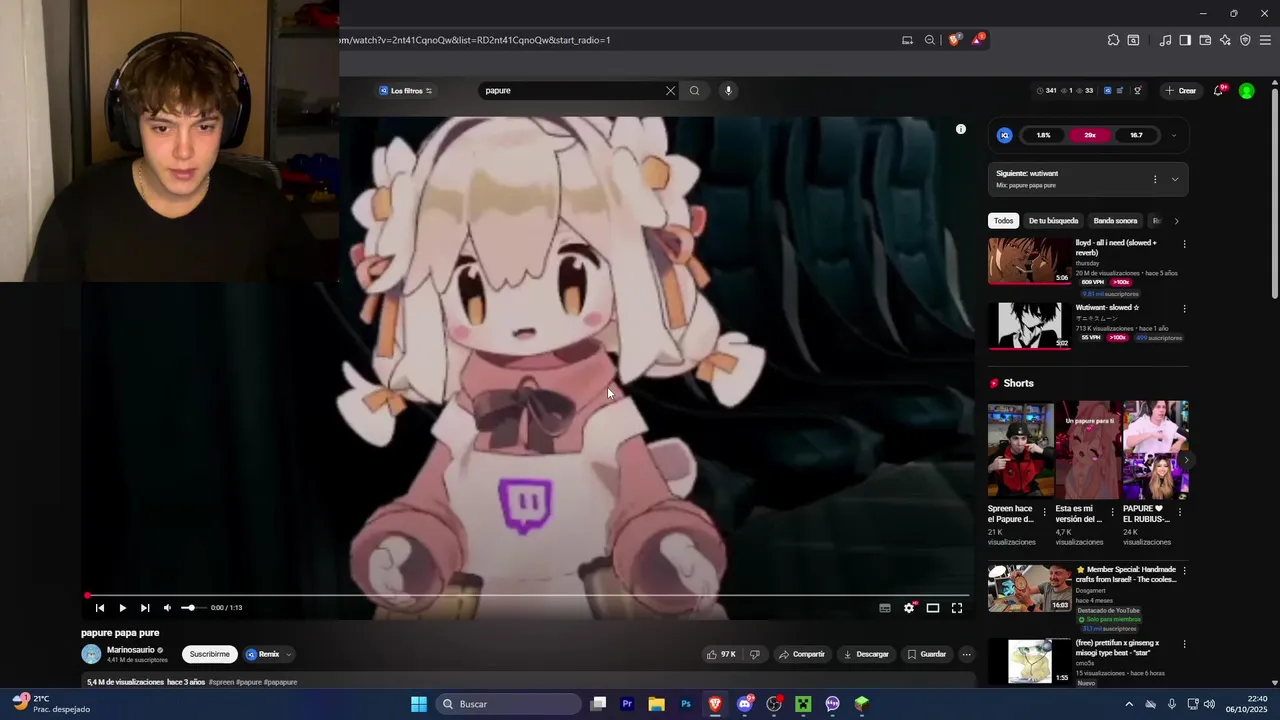The width and height of the screenshot is (1280, 720).
Task: Open the Marinosaurio channel name
Action: (131, 650)
